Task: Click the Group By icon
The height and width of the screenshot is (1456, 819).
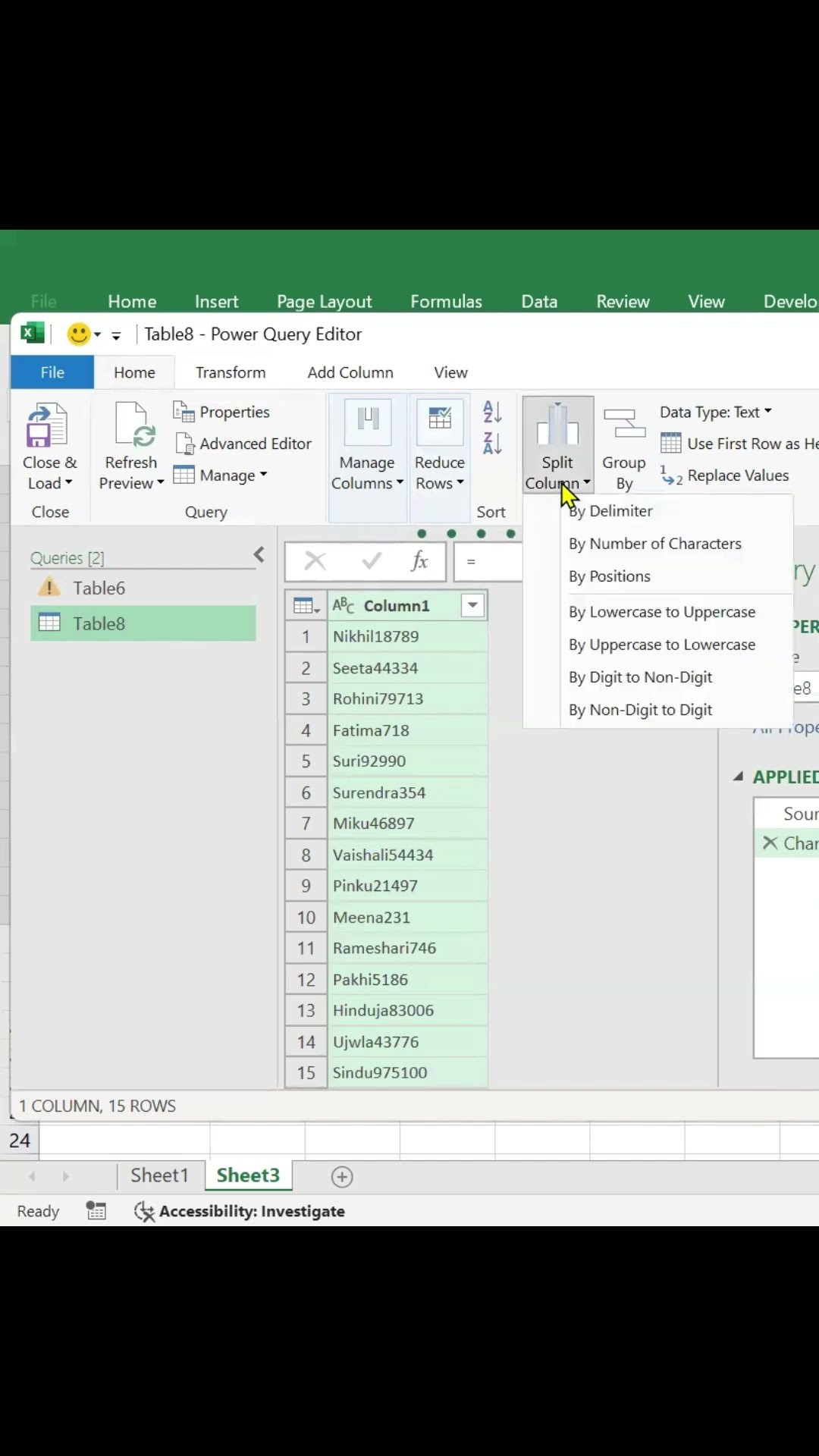Action: point(624,423)
